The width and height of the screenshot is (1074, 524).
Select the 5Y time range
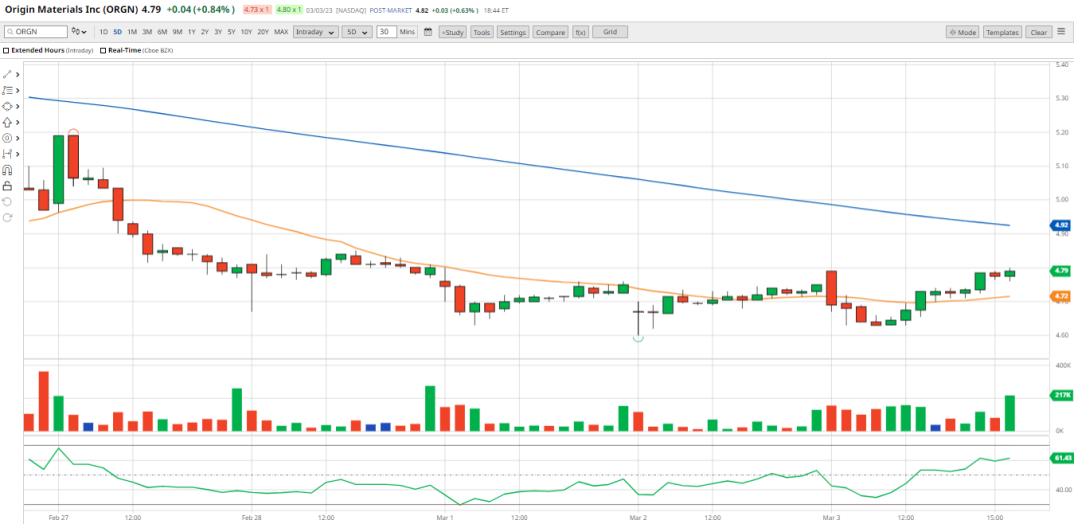(x=232, y=32)
